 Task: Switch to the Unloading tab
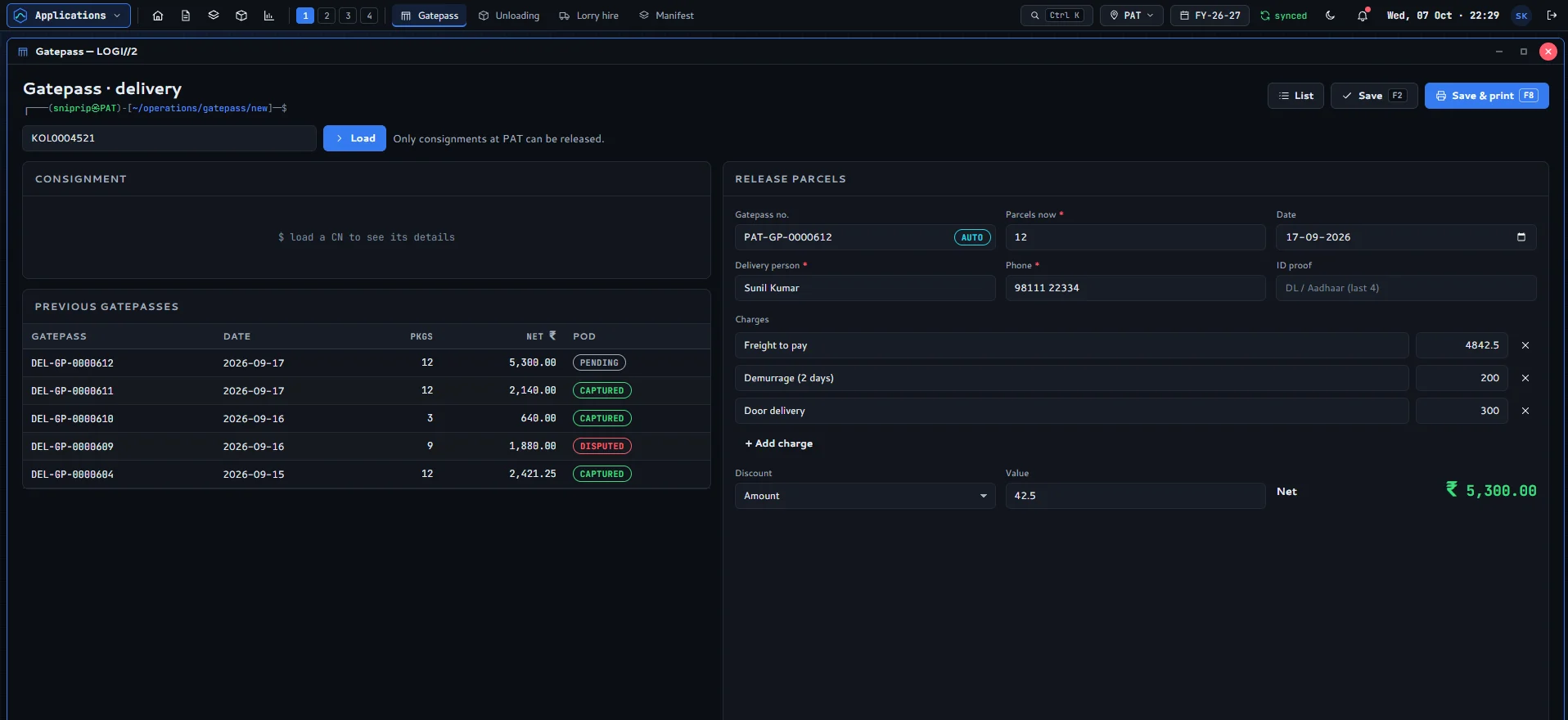point(509,16)
